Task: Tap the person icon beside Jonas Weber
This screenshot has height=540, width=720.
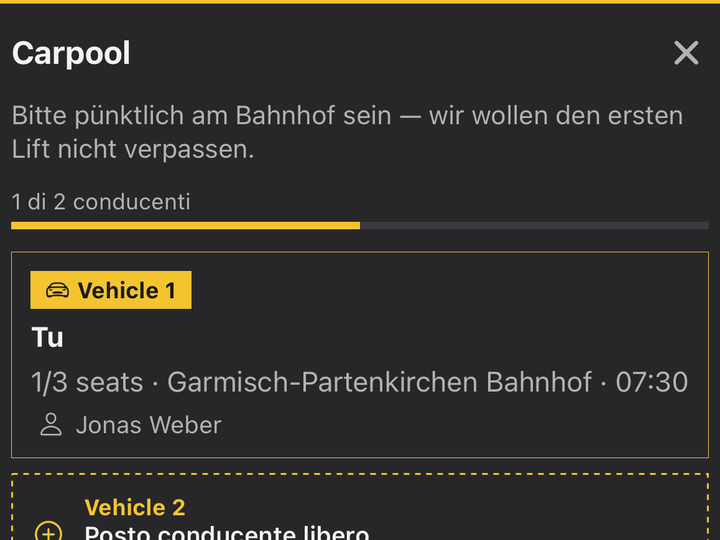Action: 51,424
